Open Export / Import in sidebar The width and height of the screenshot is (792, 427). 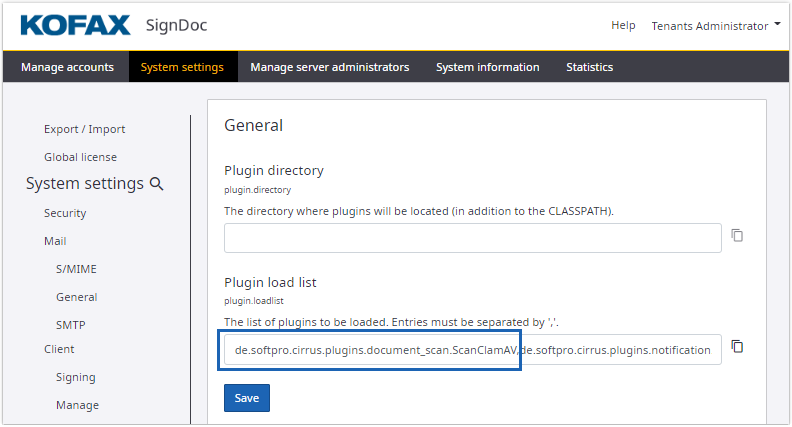tap(84, 129)
